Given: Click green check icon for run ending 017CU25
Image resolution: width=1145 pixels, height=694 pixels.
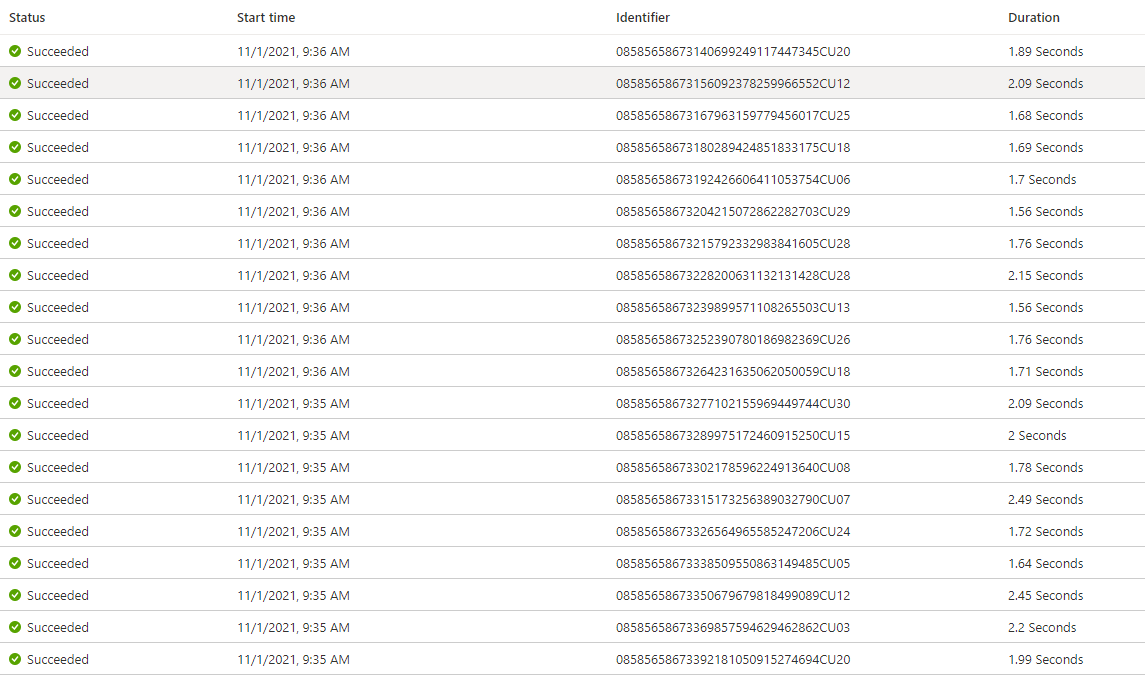Looking at the screenshot, I should (15, 115).
